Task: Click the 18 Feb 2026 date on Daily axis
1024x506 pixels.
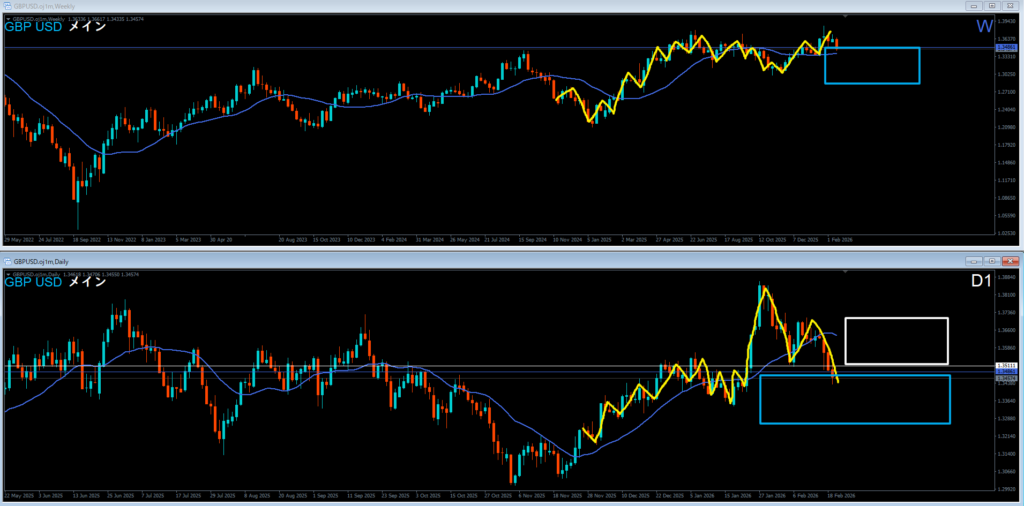Action: pos(842,496)
